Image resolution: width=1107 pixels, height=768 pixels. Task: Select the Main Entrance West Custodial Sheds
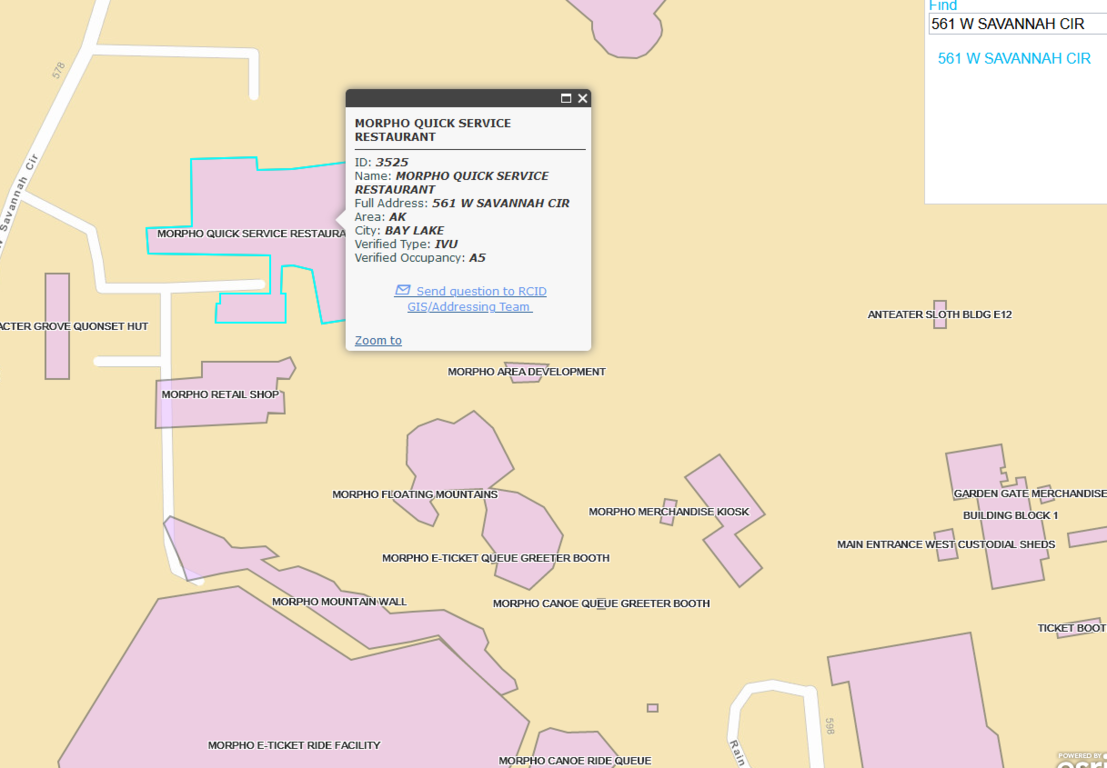[944, 545]
